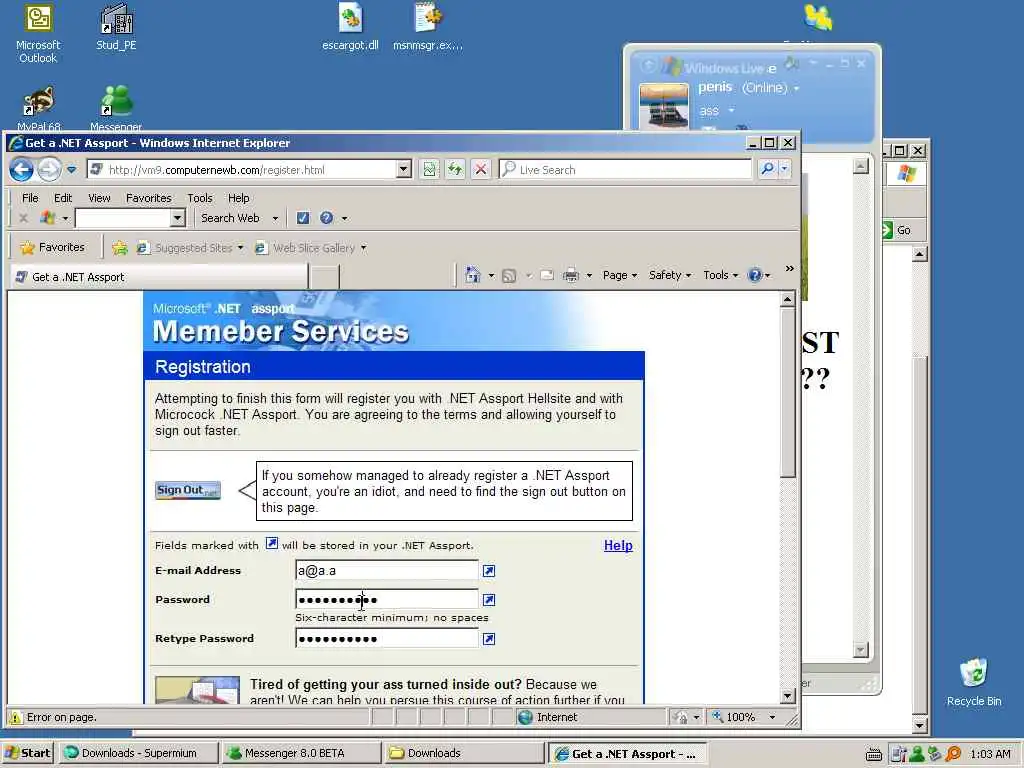Open status dropdown in Windows Live Messenger window

click(796, 88)
